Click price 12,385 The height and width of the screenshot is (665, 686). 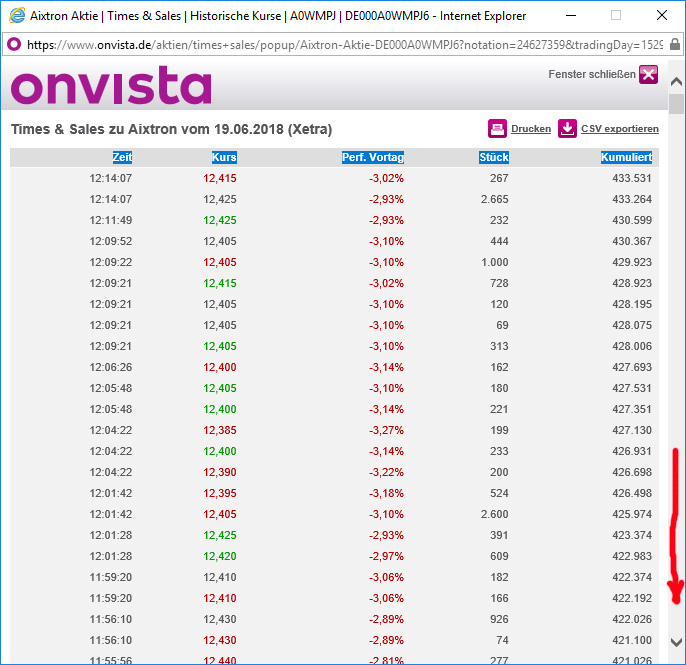coord(220,430)
